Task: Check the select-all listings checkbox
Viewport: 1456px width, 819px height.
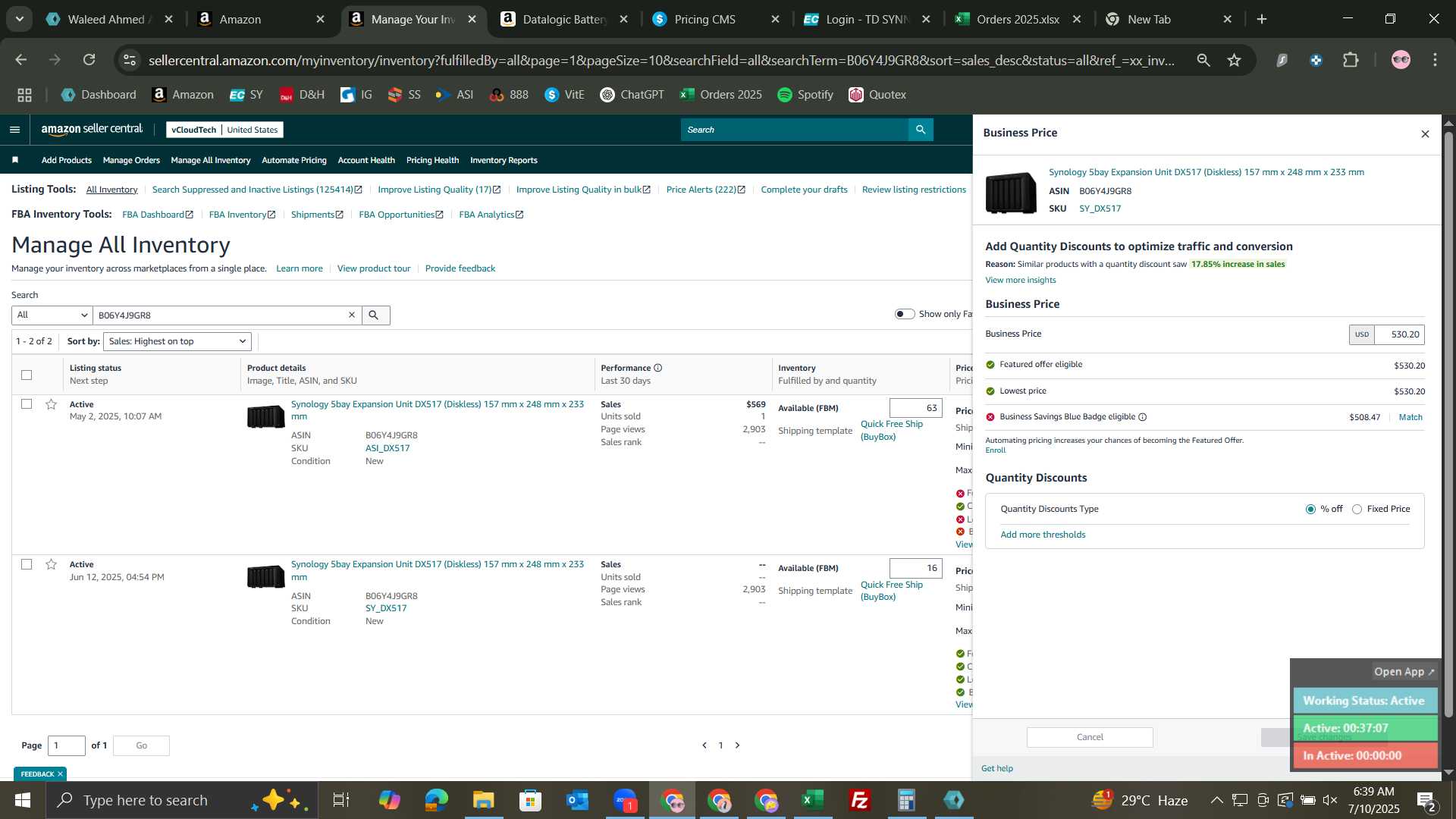Action: click(x=27, y=375)
